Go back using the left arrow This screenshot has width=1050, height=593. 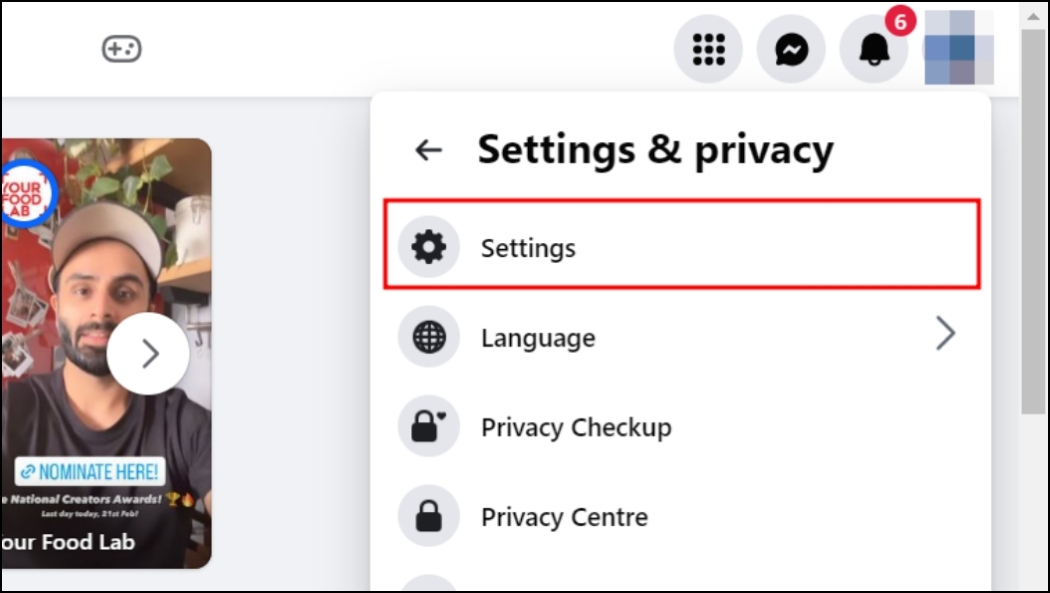coord(428,150)
